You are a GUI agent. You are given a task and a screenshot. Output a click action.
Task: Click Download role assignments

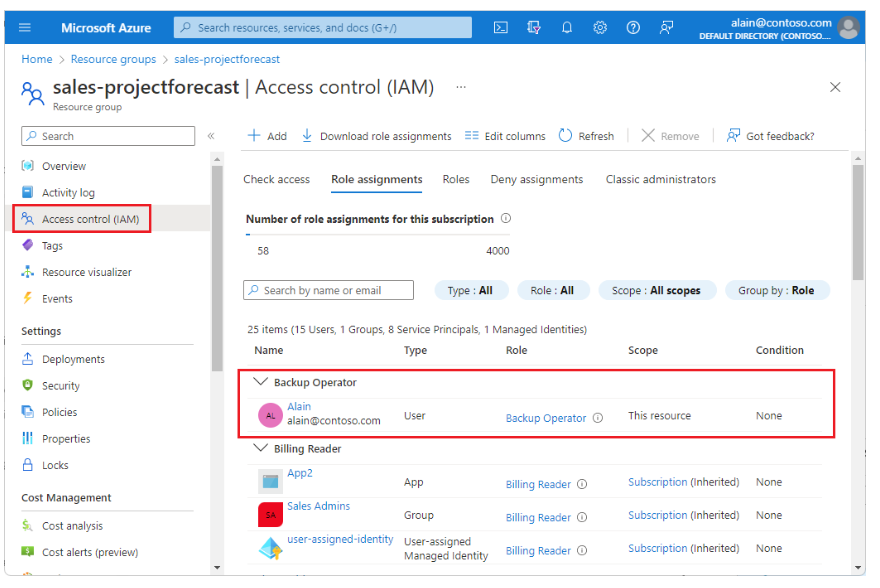coord(376,136)
